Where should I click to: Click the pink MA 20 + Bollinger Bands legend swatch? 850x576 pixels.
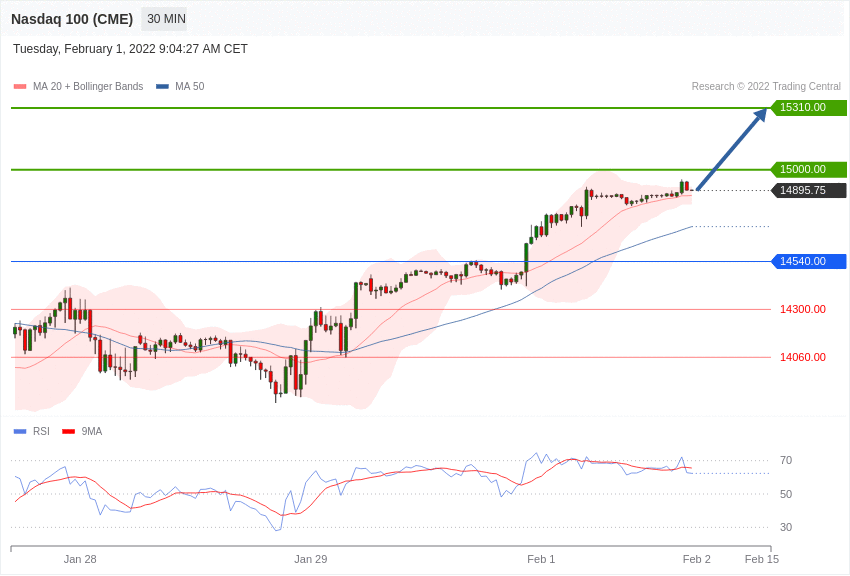(20, 87)
